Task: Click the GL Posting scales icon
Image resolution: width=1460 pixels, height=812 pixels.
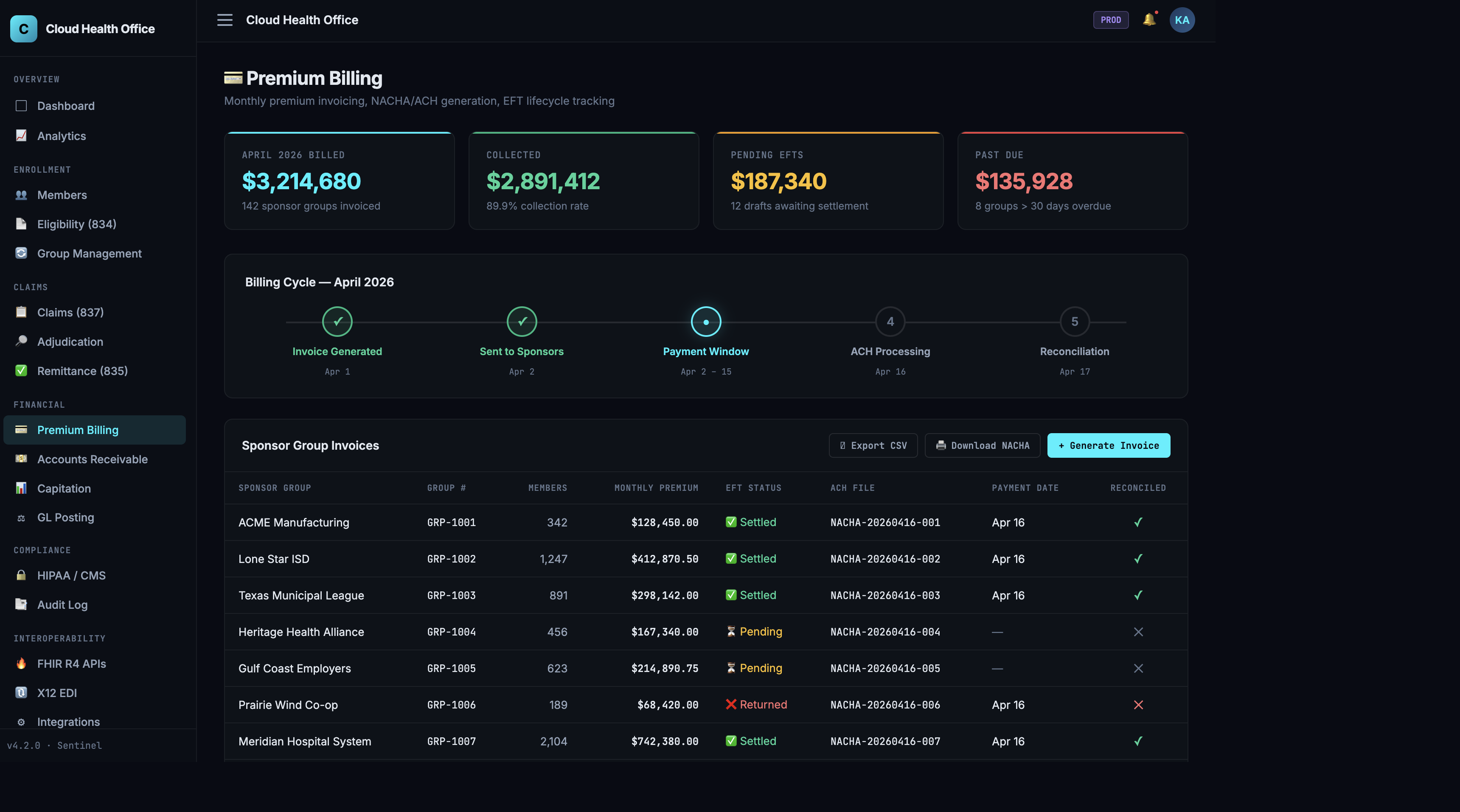Action: pyautogui.click(x=21, y=517)
